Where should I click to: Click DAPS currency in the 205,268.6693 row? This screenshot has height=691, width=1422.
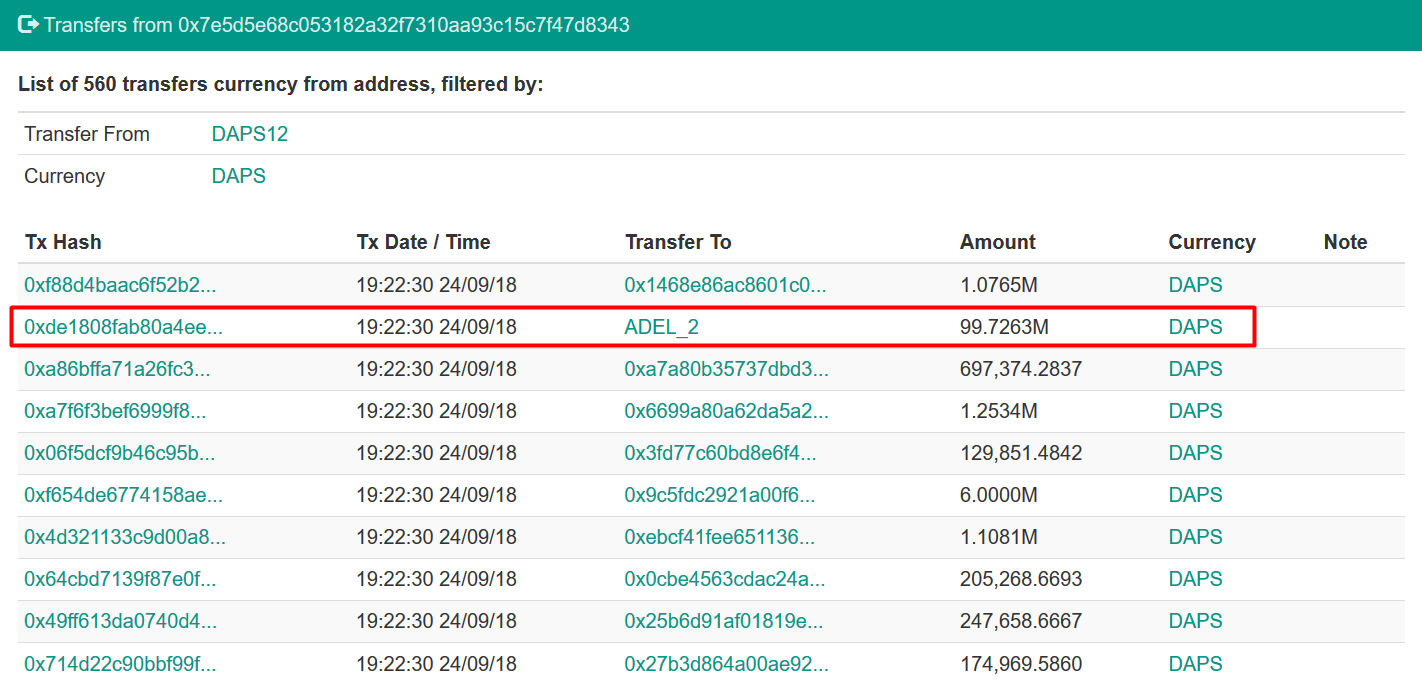click(x=1195, y=579)
